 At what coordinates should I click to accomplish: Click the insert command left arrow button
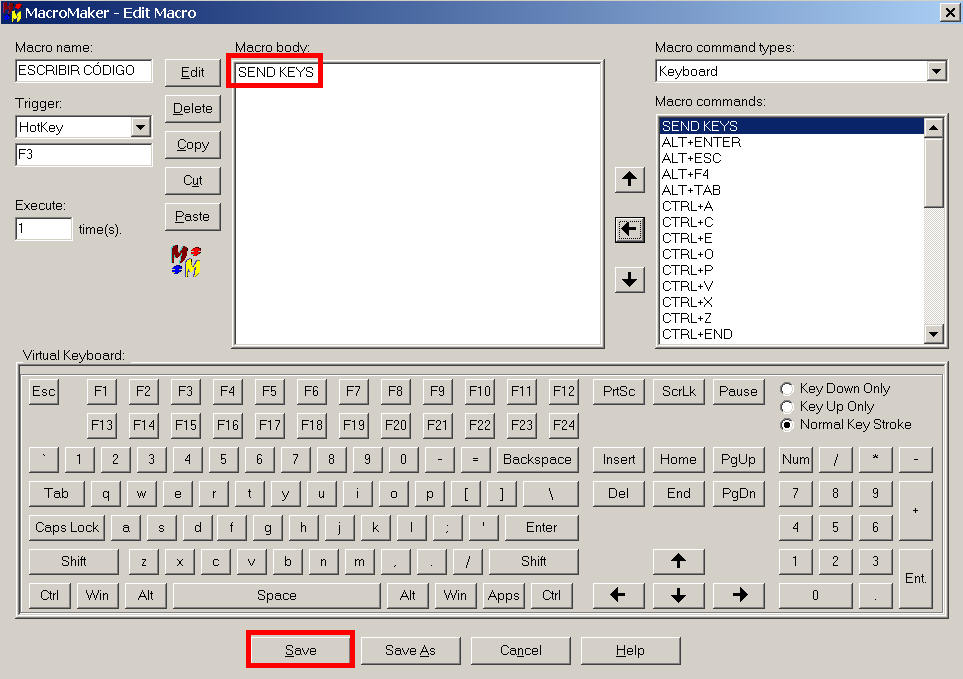point(629,230)
